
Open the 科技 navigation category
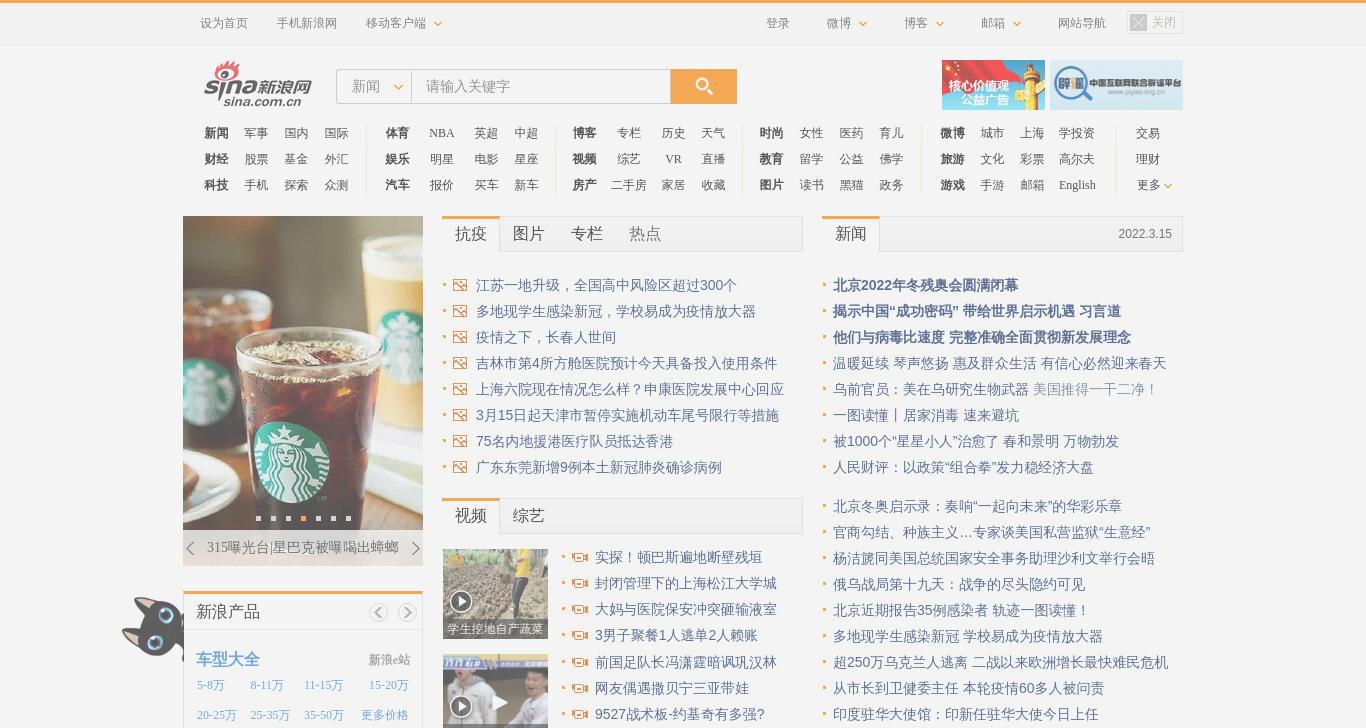click(x=216, y=185)
